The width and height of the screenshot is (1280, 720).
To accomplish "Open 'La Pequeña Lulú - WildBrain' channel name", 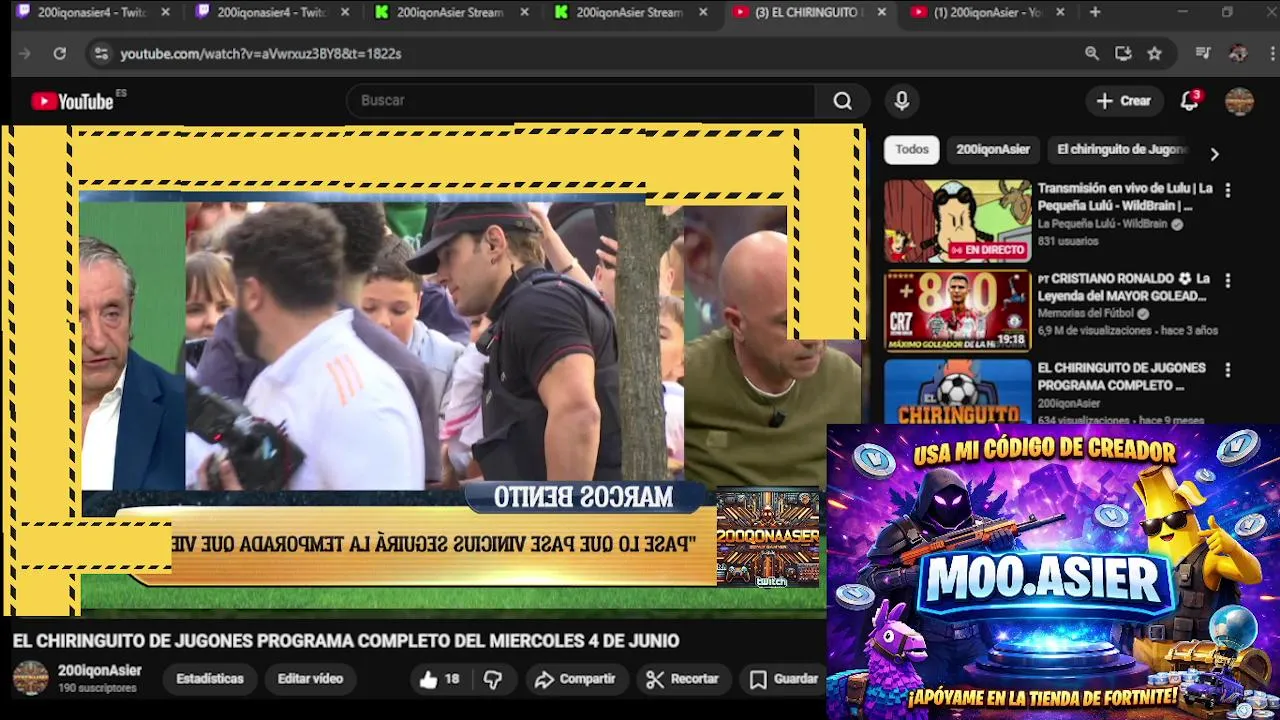I will pyautogui.click(x=1102, y=224).
